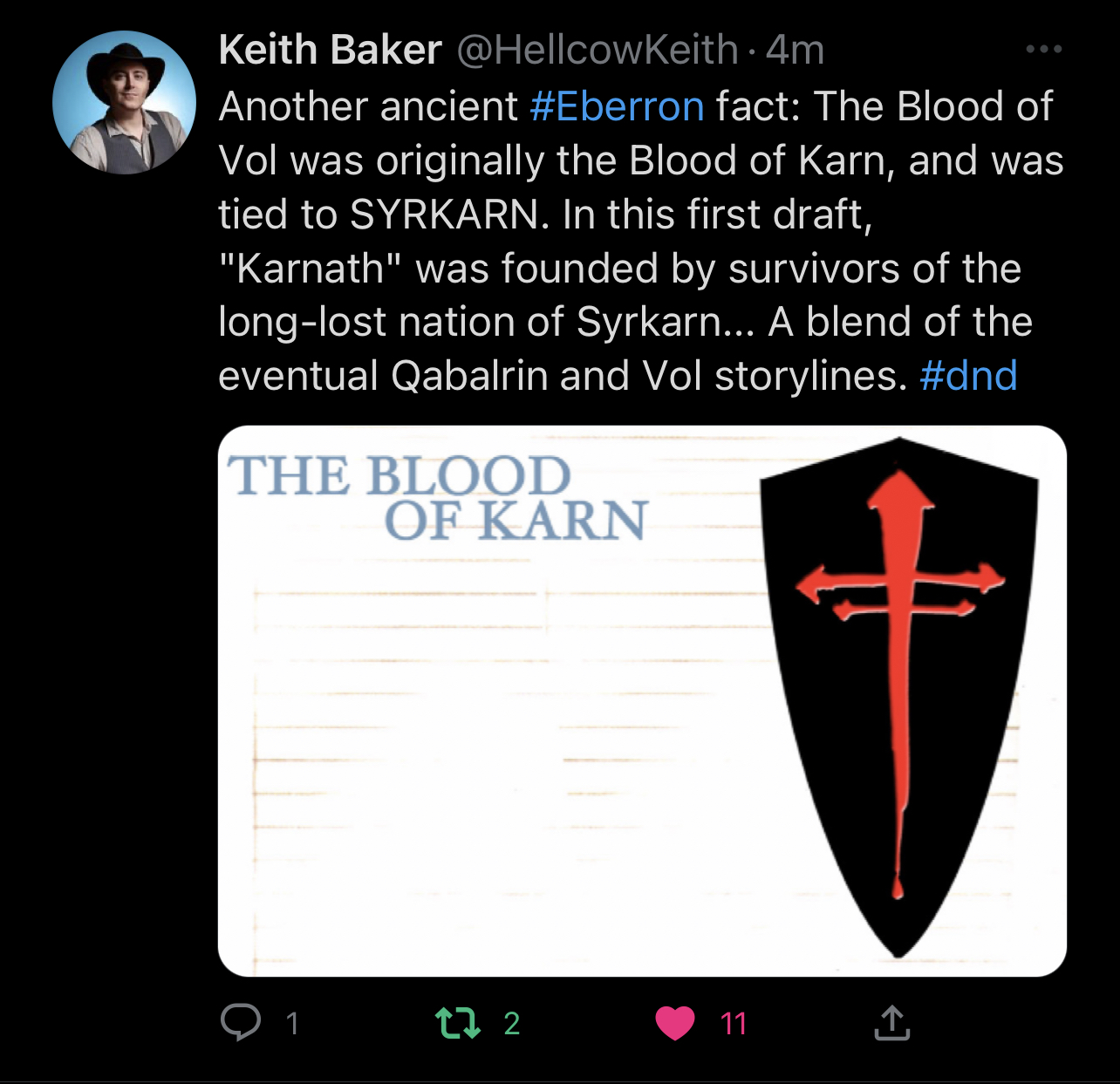Open the reply speech bubble icon
This screenshot has width=1120, height=1084.
[241, 1022]
